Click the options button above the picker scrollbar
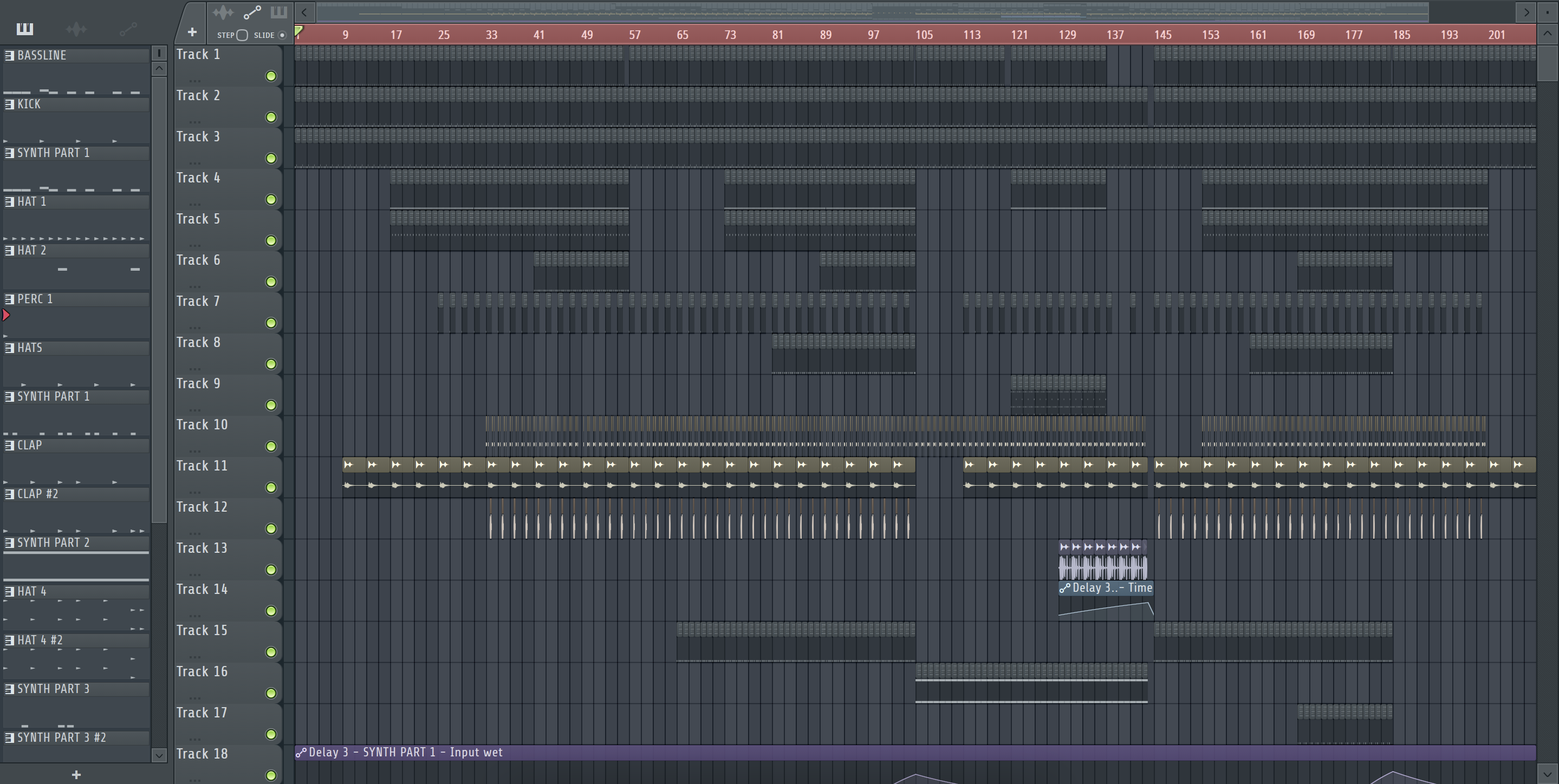This screenshot has height=784, width=1559. click(159, 53)
